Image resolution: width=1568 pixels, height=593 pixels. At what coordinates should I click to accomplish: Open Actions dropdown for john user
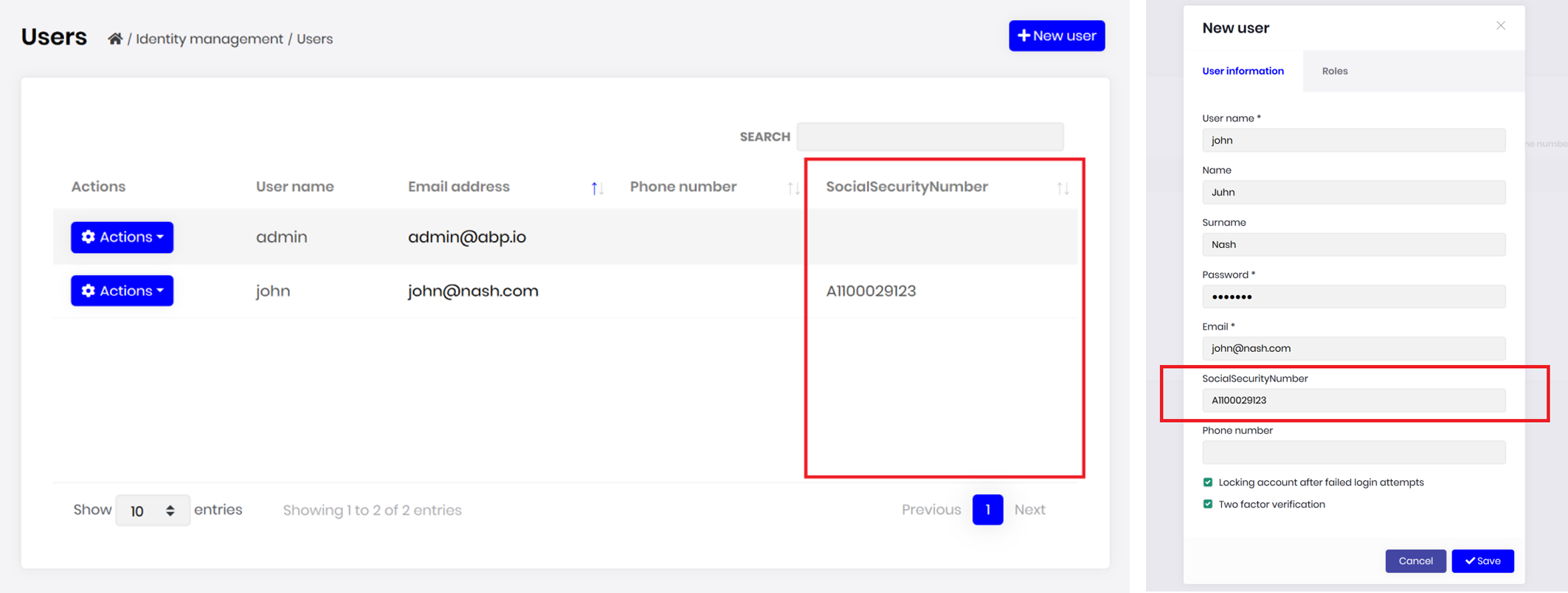tap(122, 291)
